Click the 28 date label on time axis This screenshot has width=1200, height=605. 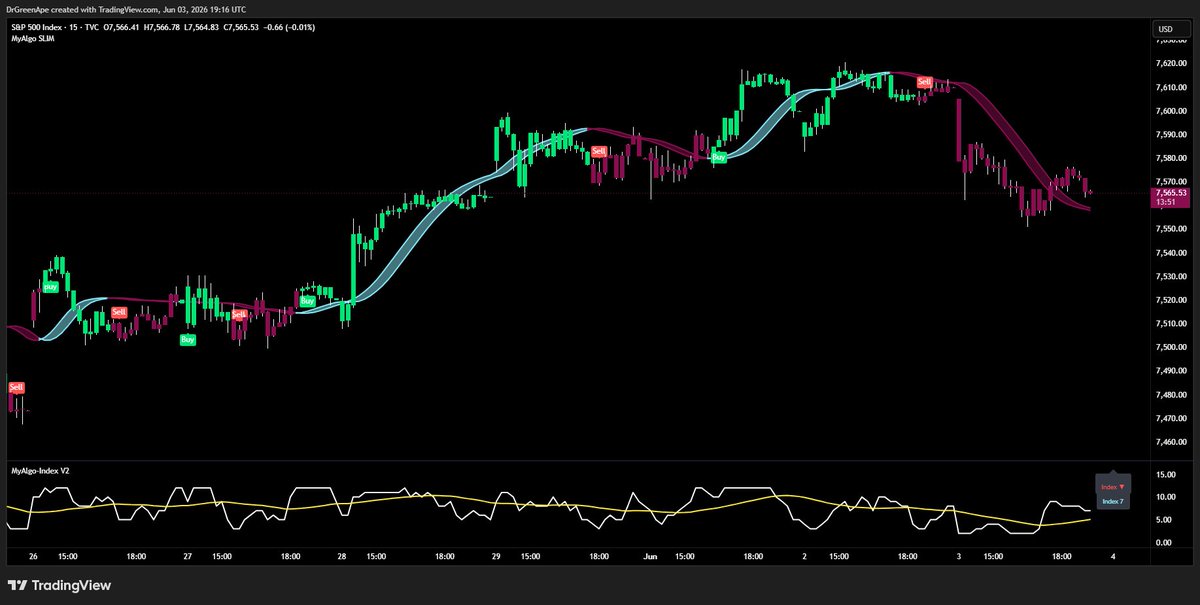click(341, 556)
